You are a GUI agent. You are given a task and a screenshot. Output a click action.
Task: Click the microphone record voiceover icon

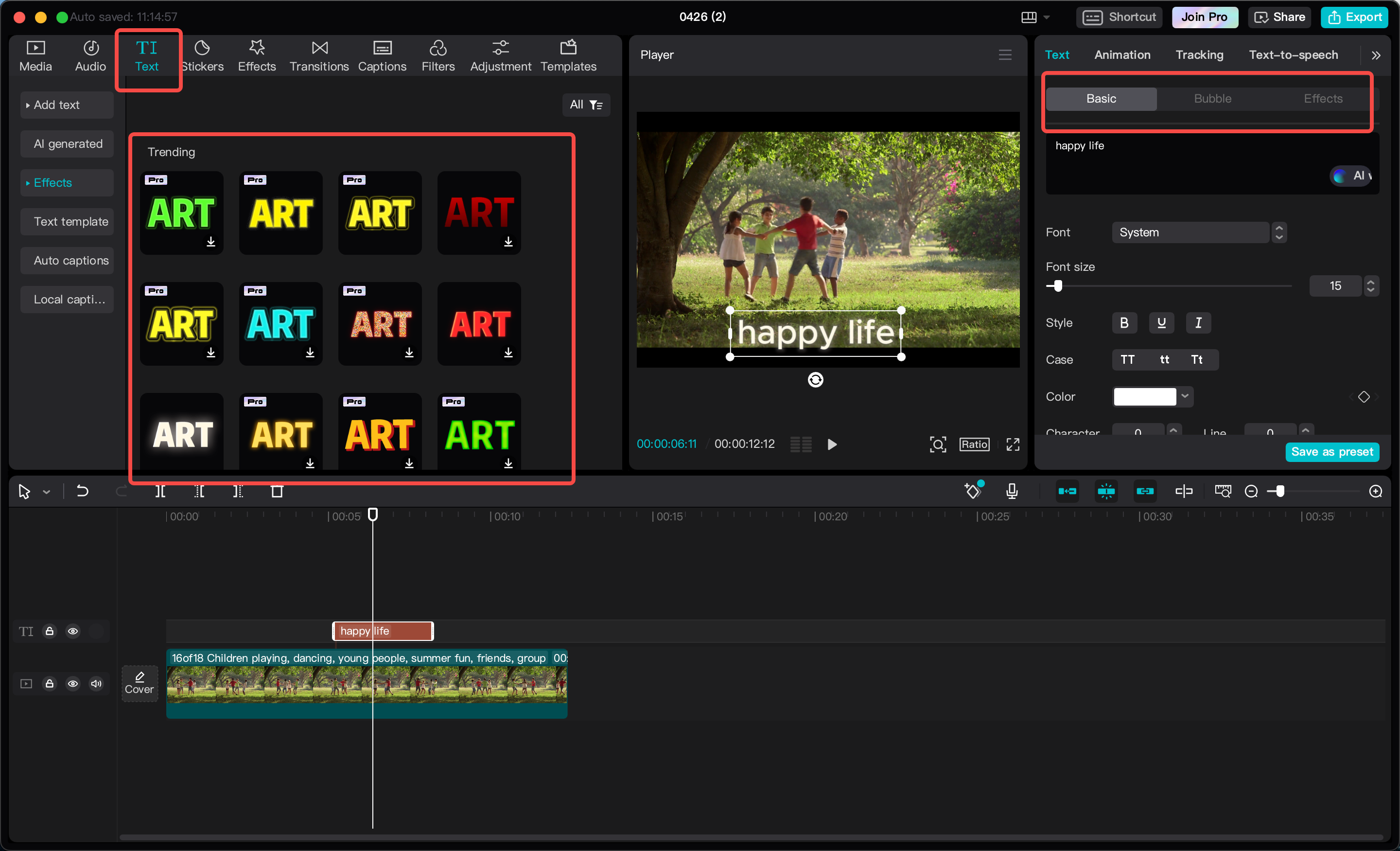click(1012, 491)
